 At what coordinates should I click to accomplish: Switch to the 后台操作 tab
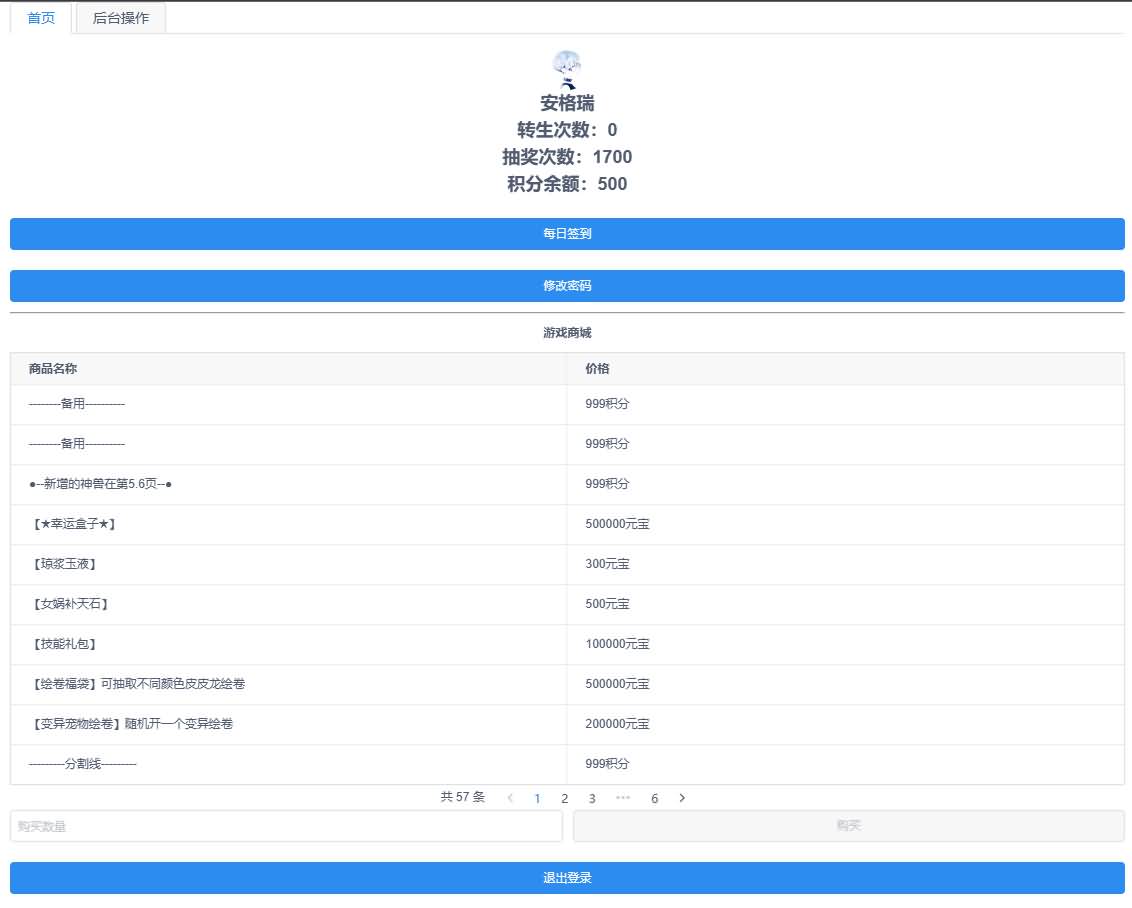click(x=121, y=18)
